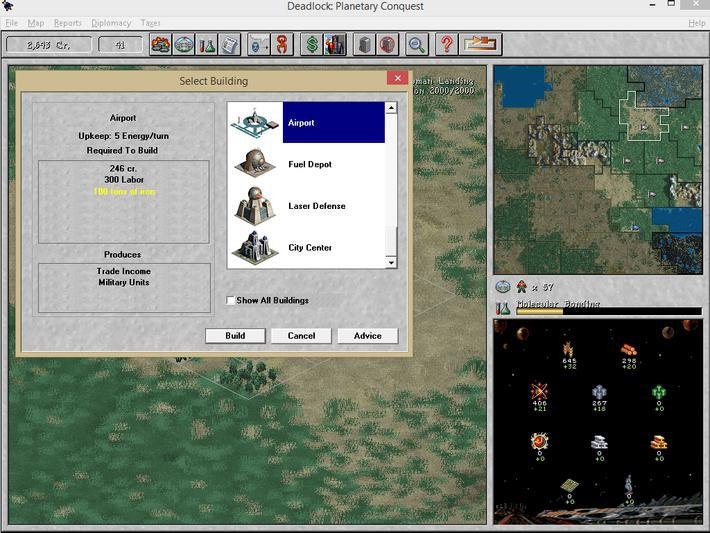
Task: Click the iron cubes resource icon showing 267
Action: [599, 392]
